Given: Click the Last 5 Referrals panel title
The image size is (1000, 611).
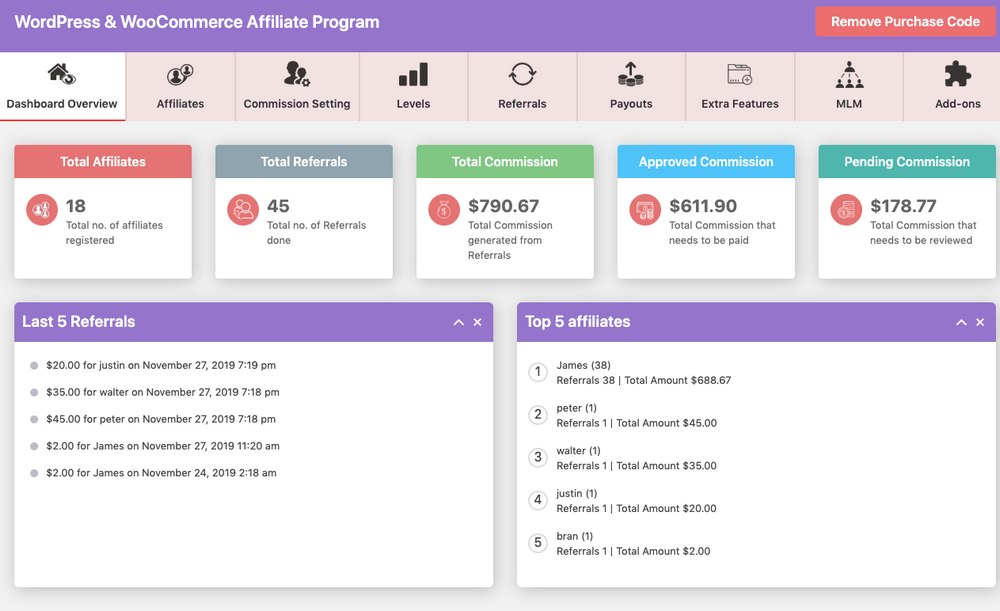Looking at the screenshot, I should pos(78,321).
